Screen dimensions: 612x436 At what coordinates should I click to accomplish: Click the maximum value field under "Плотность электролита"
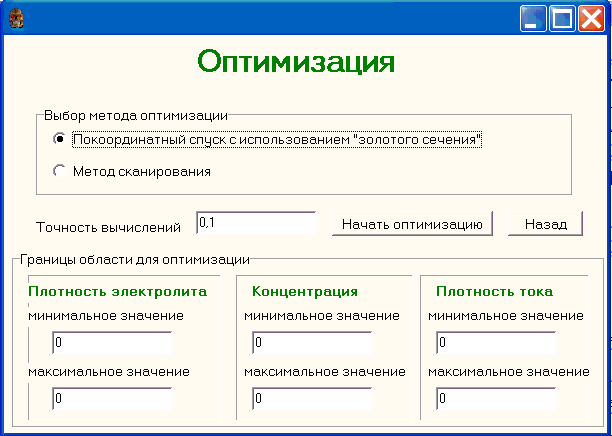coord(112,399)
